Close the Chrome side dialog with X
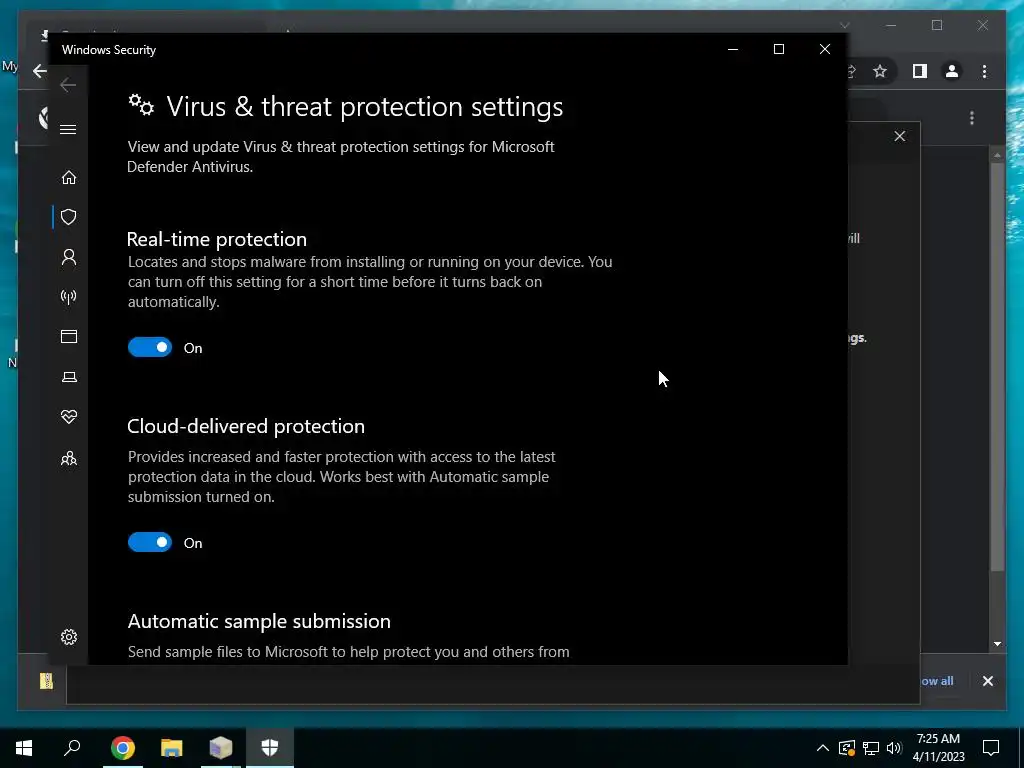 [900, 136]
